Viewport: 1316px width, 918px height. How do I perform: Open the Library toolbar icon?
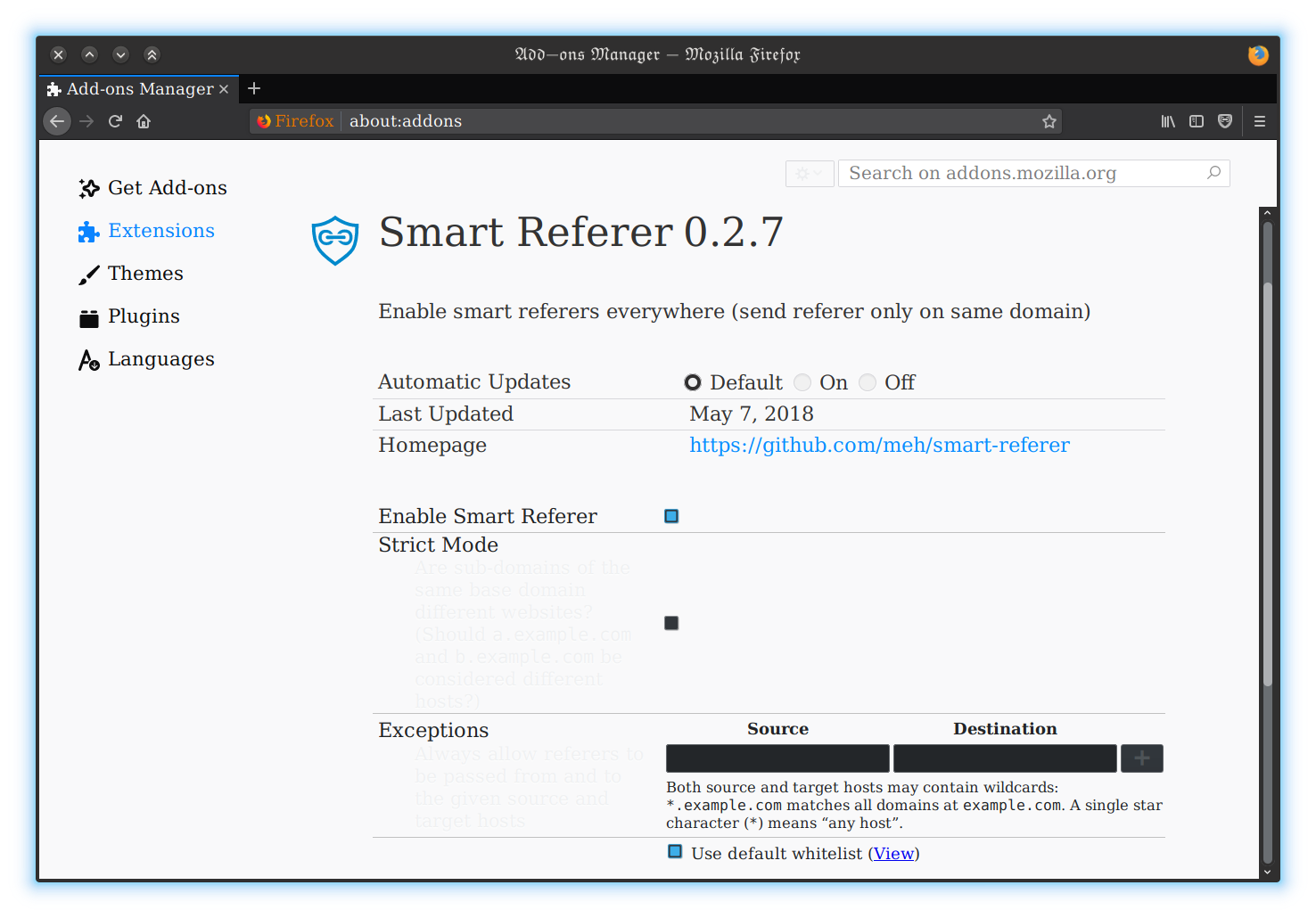(x=1168, y=121)
